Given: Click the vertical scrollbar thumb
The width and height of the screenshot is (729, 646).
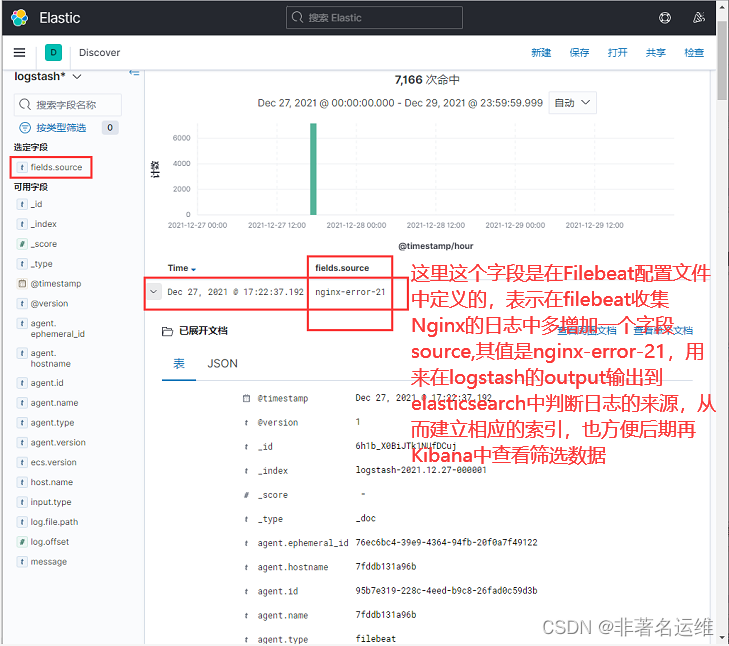Looking at the screenshot, I should (722, 60).
